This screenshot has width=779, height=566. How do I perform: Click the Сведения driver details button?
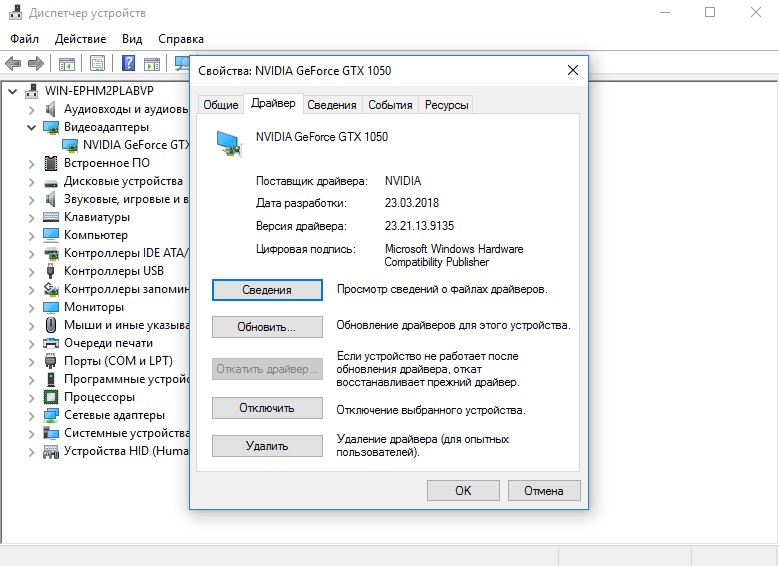[x=267, y=290]
